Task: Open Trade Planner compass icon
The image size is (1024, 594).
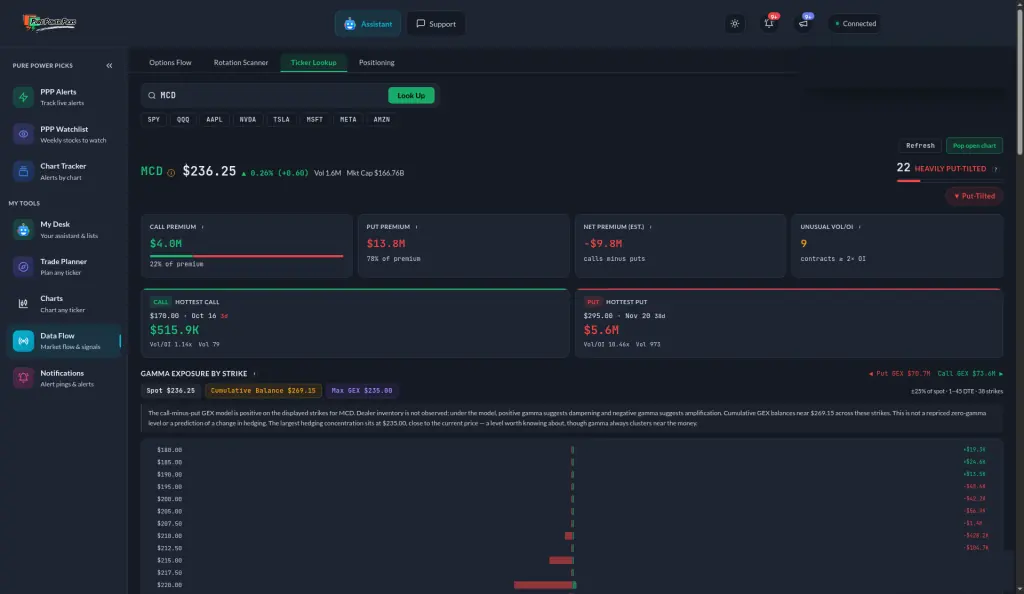Action: click(24, 267)
